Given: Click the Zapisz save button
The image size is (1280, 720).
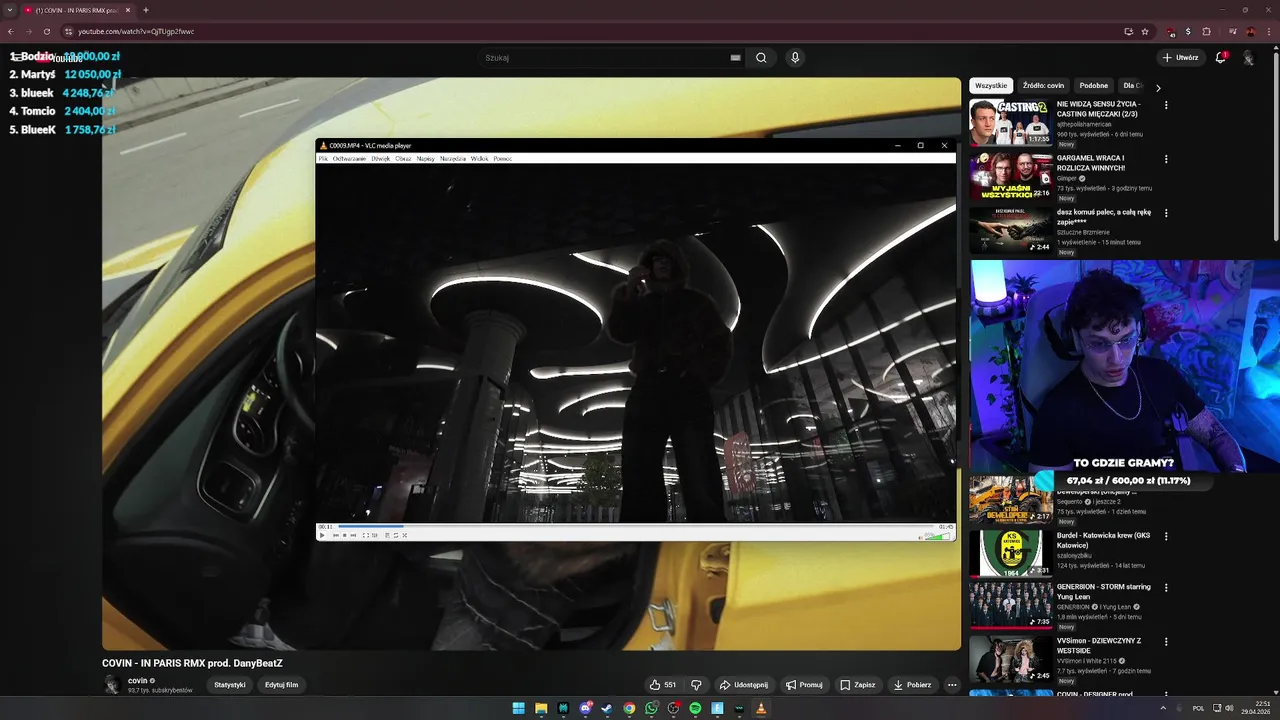Looking at the screenshot, I should [858, 685].
